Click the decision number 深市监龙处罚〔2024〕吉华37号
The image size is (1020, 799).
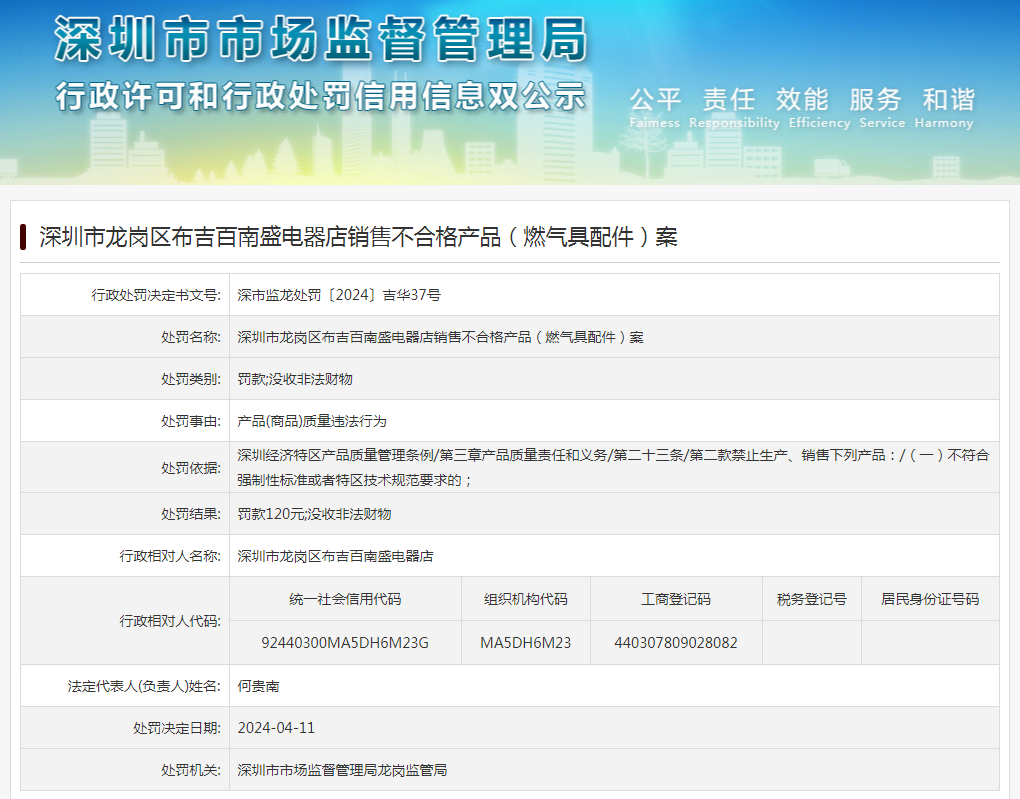(339, 295)
